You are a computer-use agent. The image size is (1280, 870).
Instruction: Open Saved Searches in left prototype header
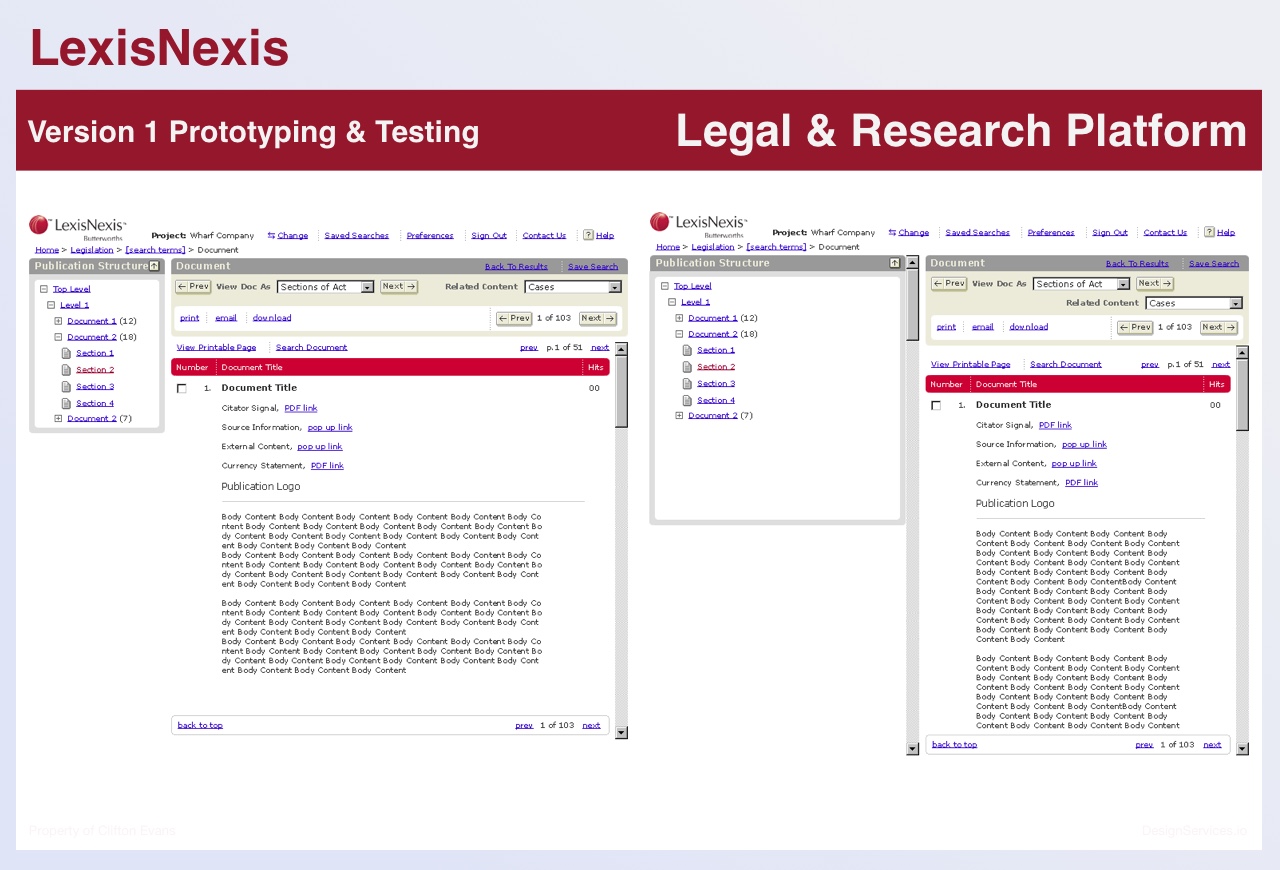tap(356, 236)
